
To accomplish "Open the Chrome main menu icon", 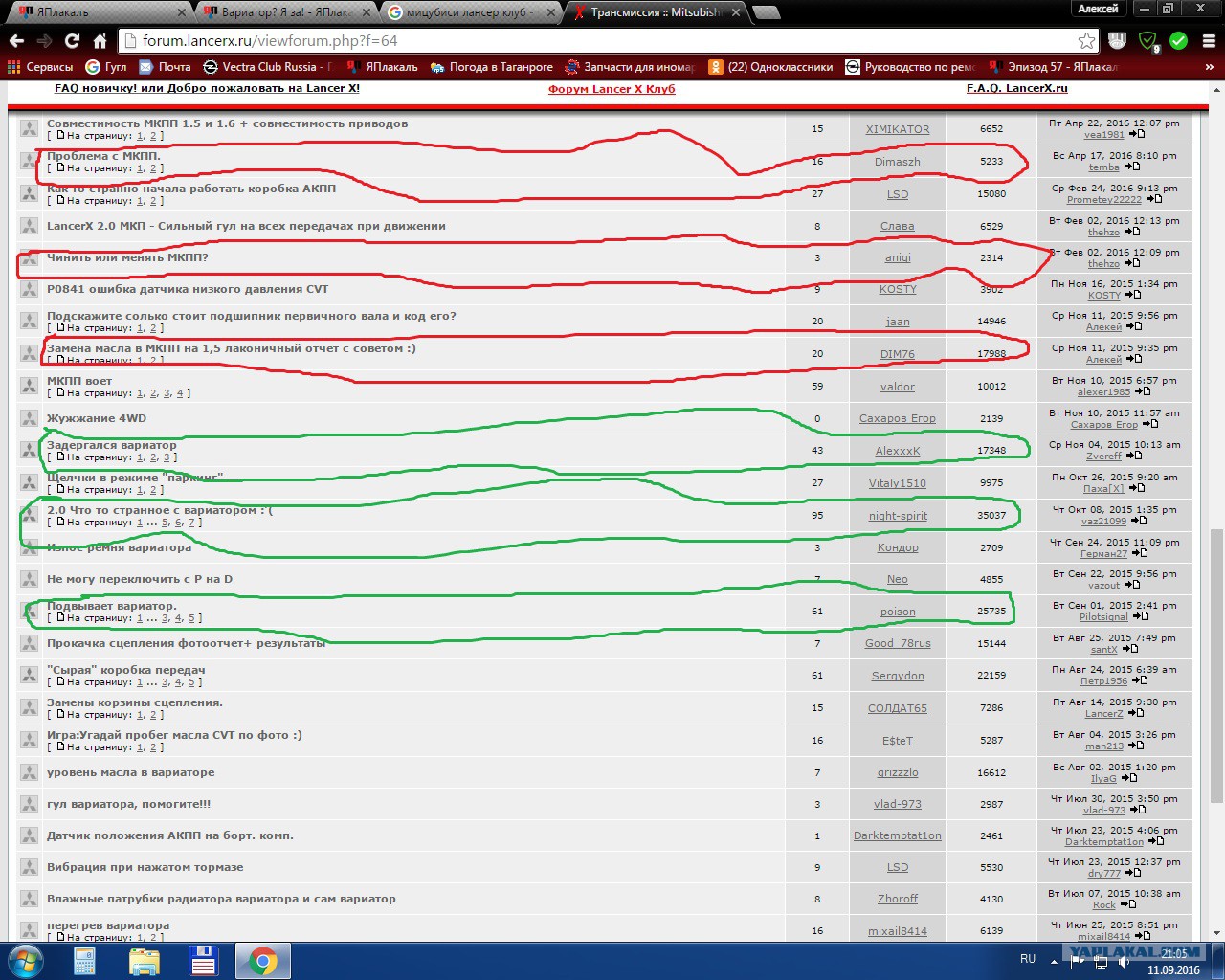I will [x=1210, y=40].
